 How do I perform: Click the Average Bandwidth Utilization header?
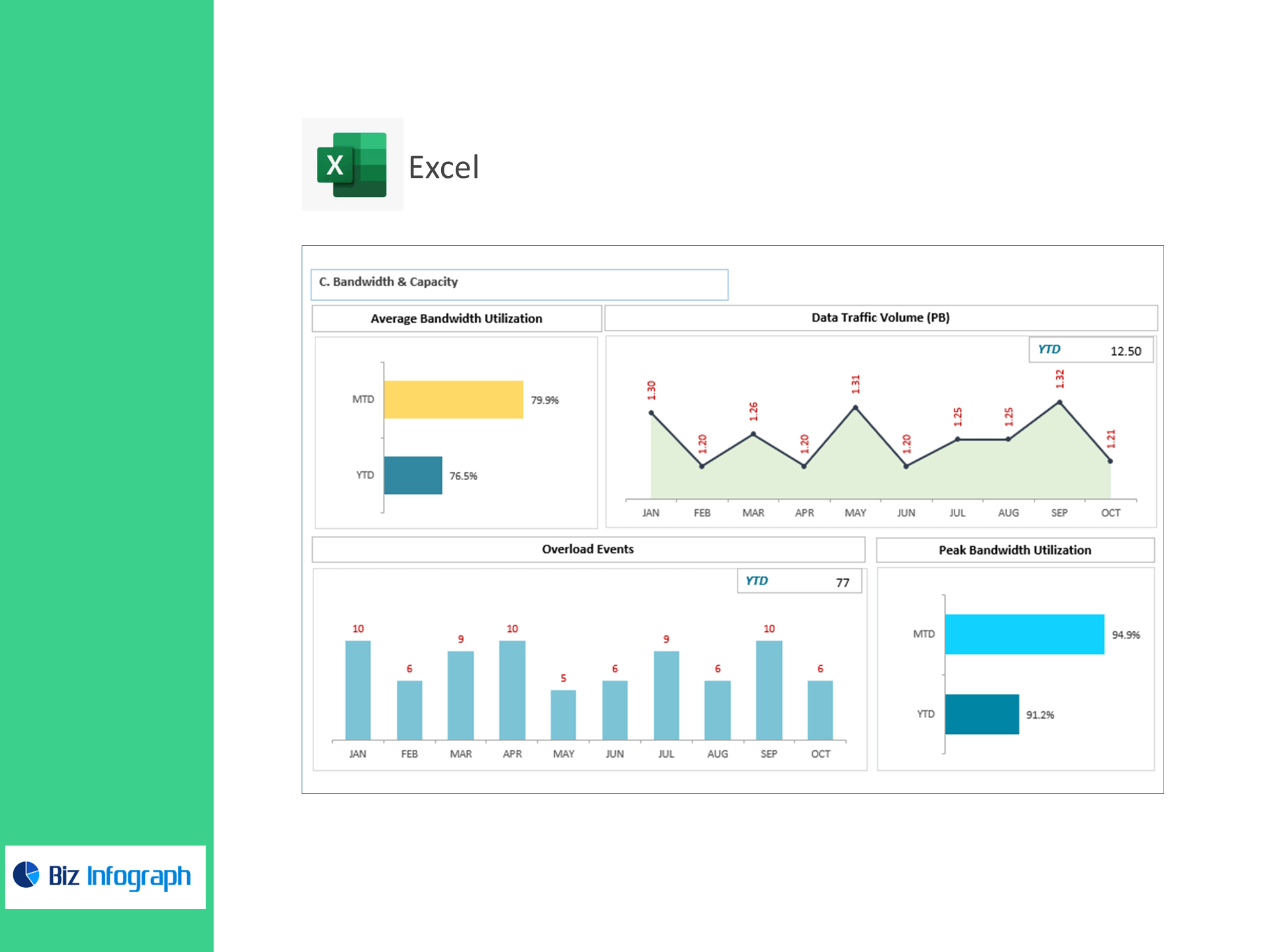[456, 319]
